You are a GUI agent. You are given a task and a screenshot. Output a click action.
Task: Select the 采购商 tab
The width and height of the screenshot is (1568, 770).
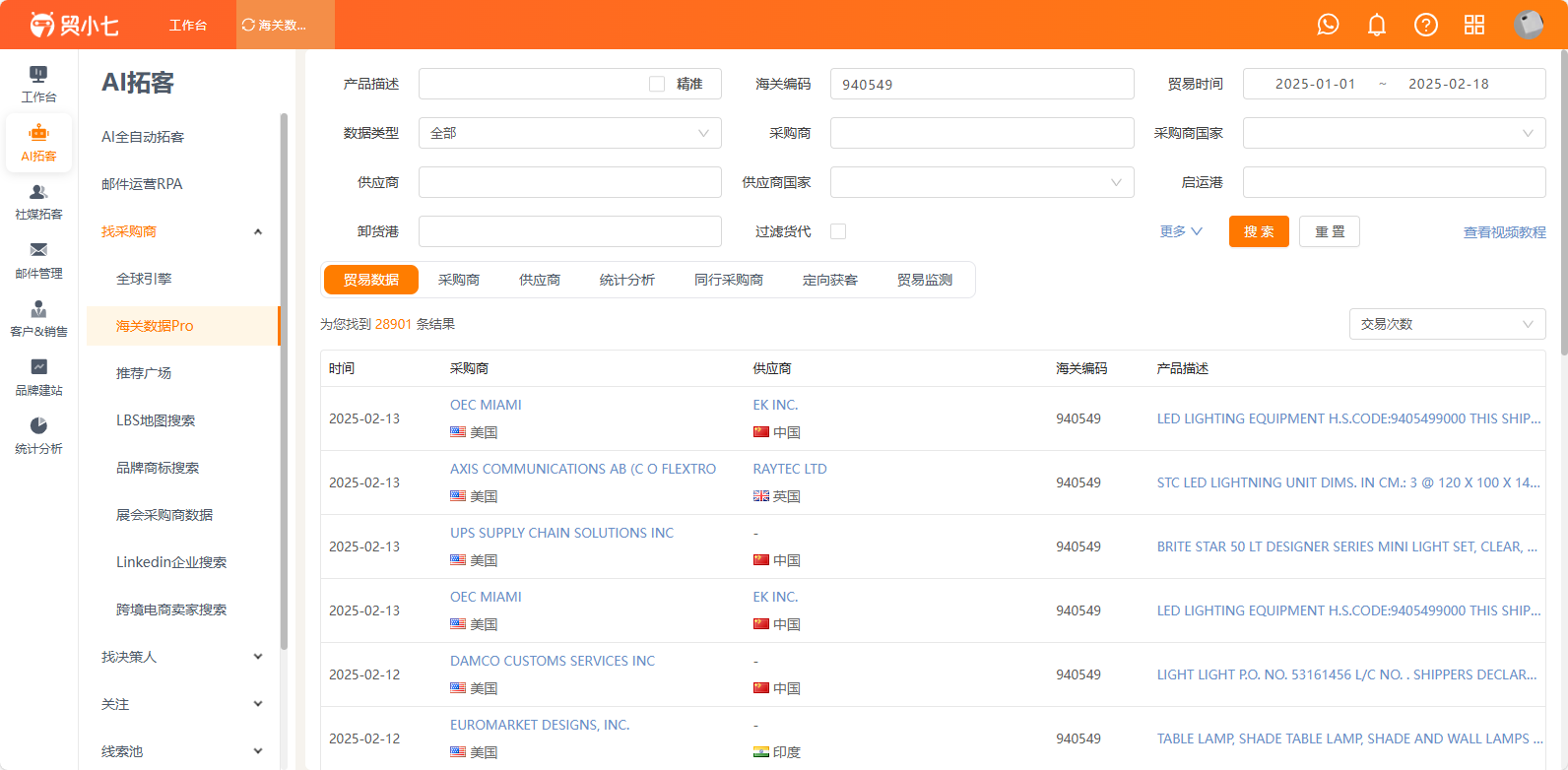point(459,280)
